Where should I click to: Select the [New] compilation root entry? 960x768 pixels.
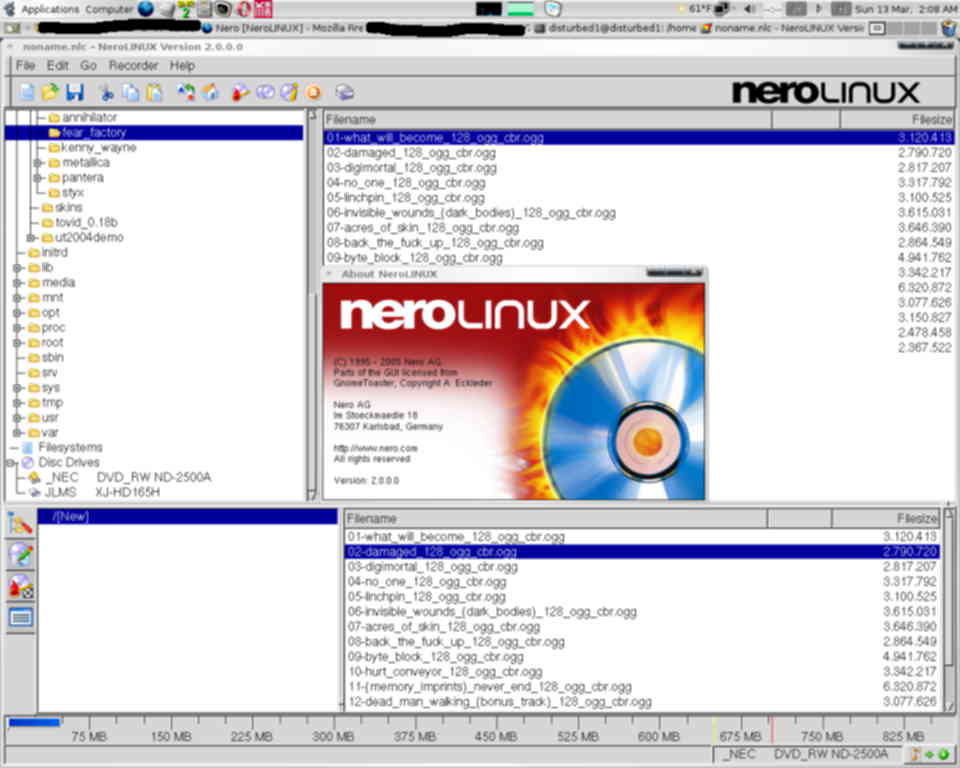coord(187,517)
